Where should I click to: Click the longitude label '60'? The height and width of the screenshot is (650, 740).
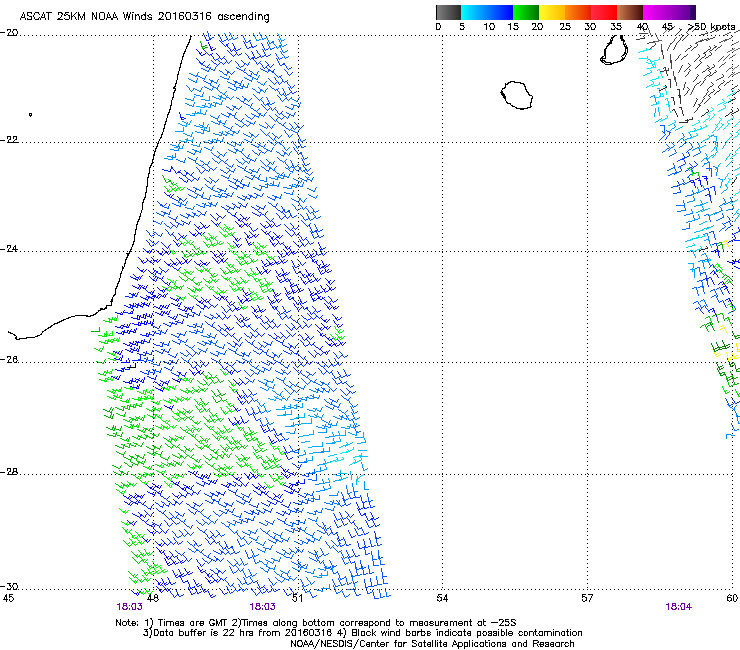pos(732,599)
